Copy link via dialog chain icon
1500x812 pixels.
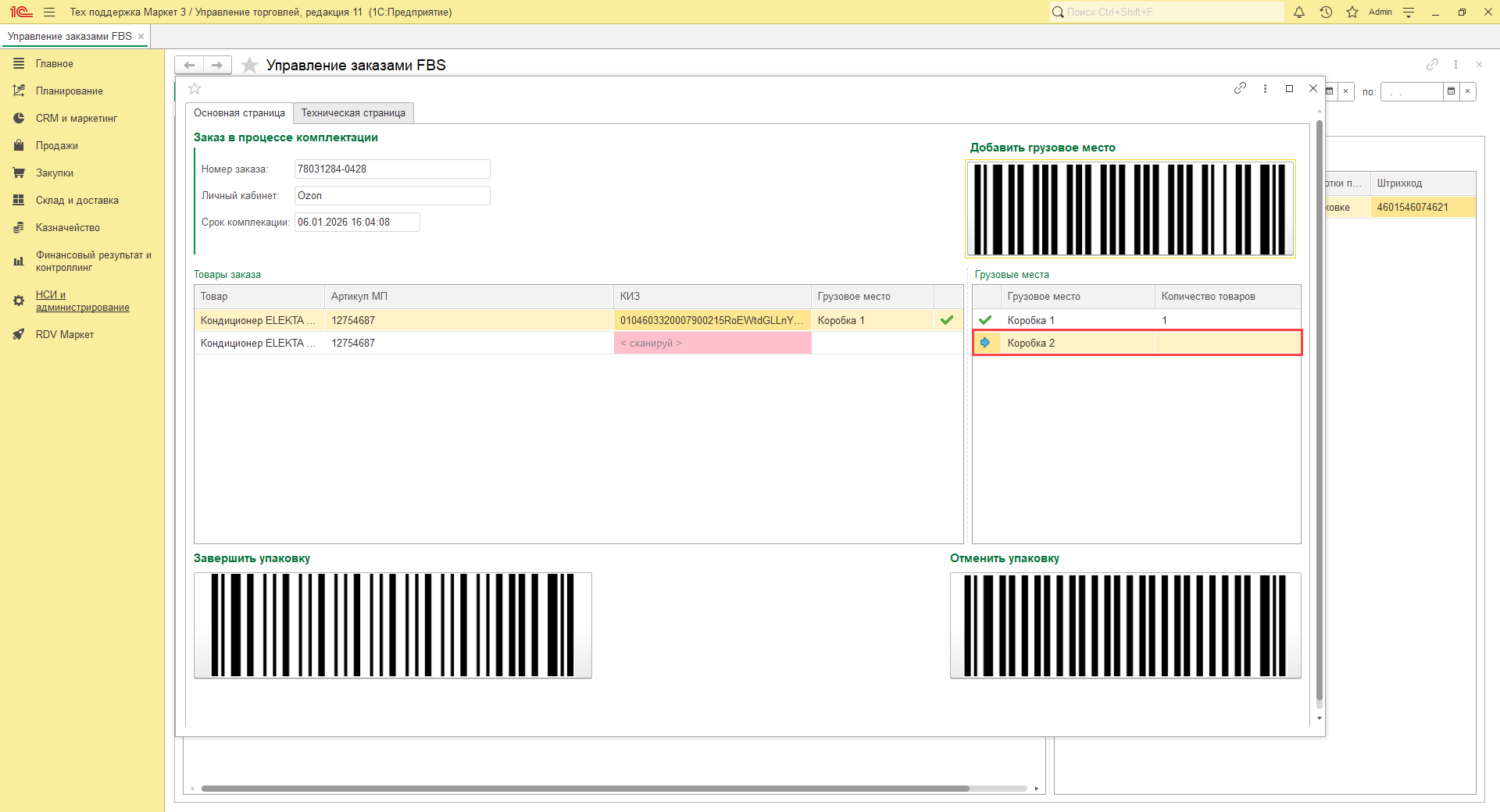point(1240,88)
